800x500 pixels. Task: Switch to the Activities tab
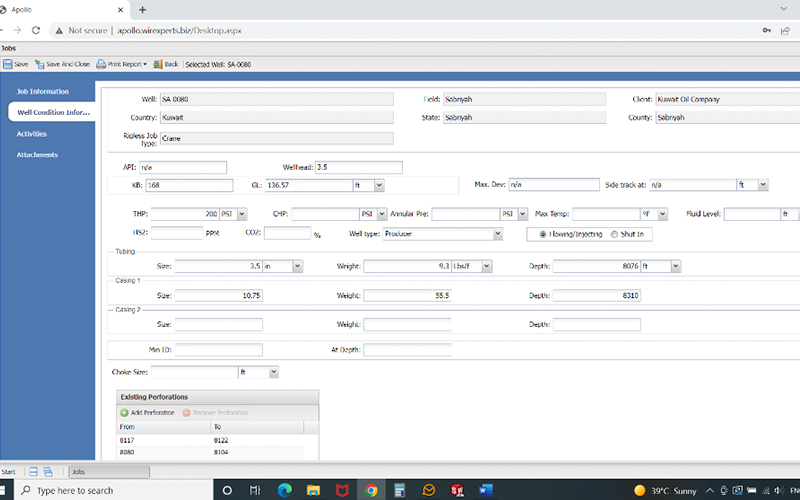click(32, 134)
